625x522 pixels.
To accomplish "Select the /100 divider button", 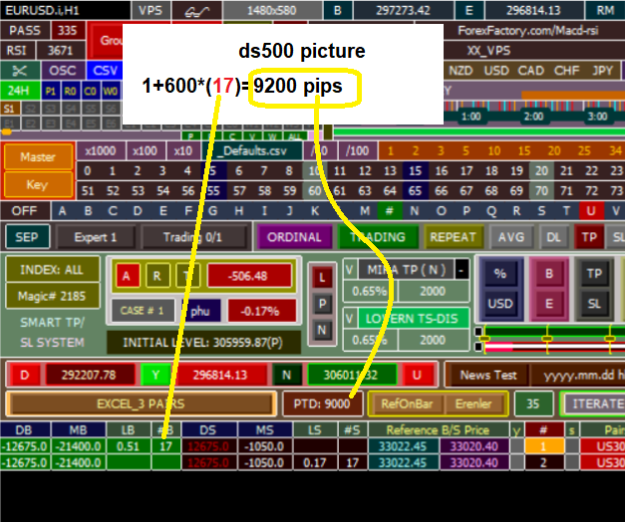I will point(358,151).
